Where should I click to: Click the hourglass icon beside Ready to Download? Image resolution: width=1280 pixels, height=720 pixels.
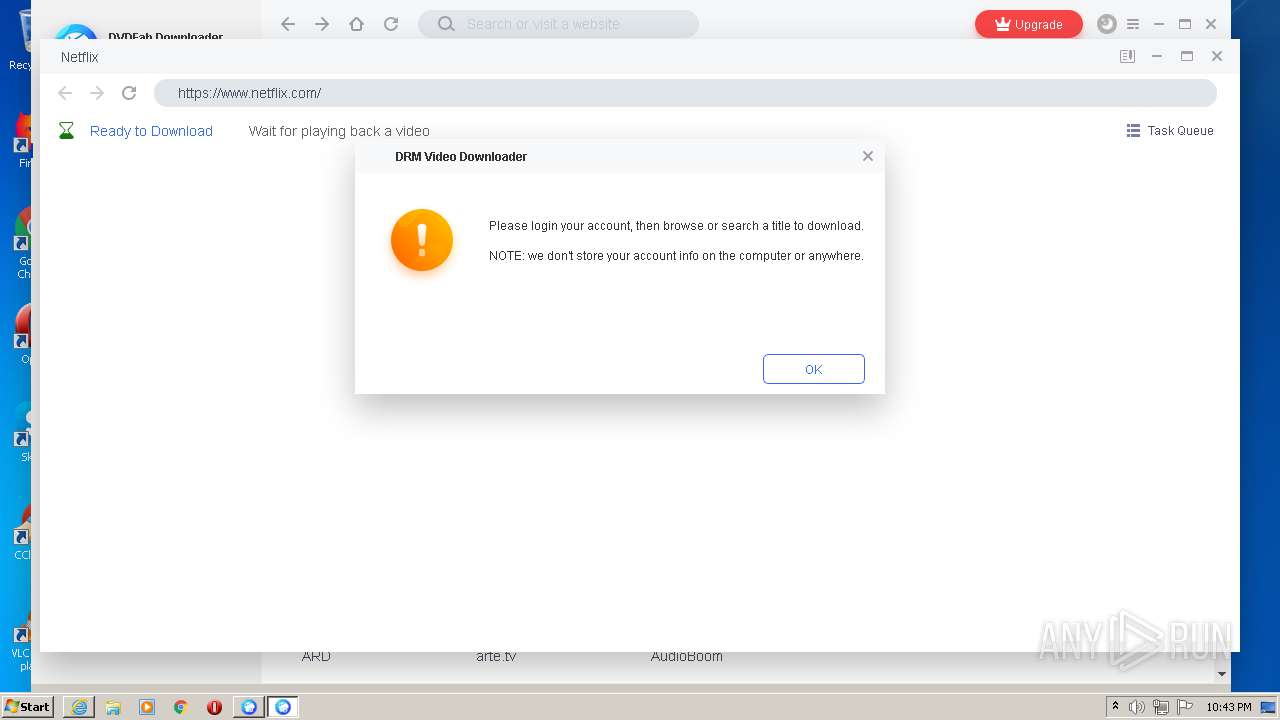[66, 130]
